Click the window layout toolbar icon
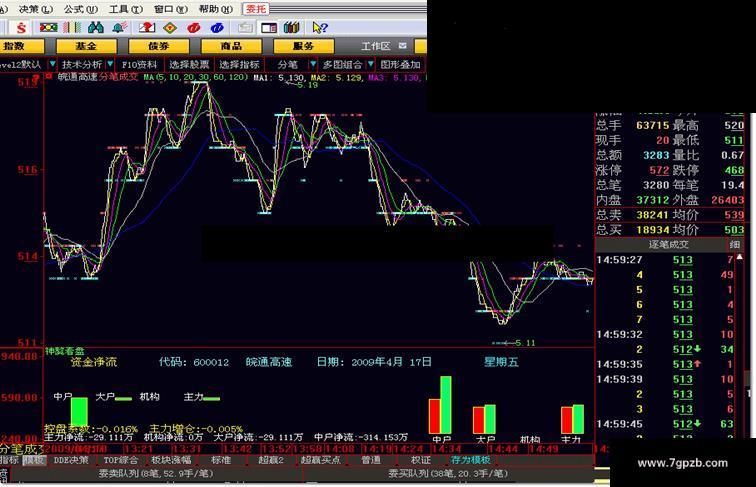 pos(269,28)
